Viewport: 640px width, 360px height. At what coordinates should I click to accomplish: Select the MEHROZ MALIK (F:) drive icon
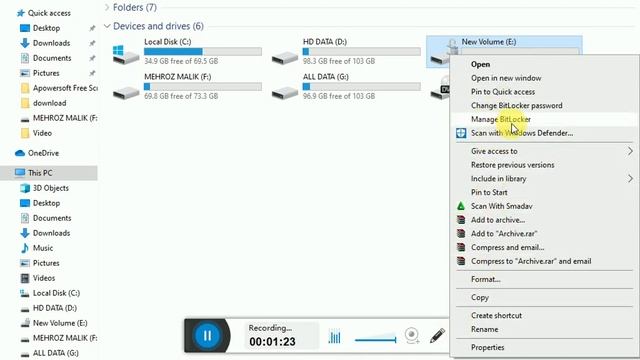click(126, 93)
